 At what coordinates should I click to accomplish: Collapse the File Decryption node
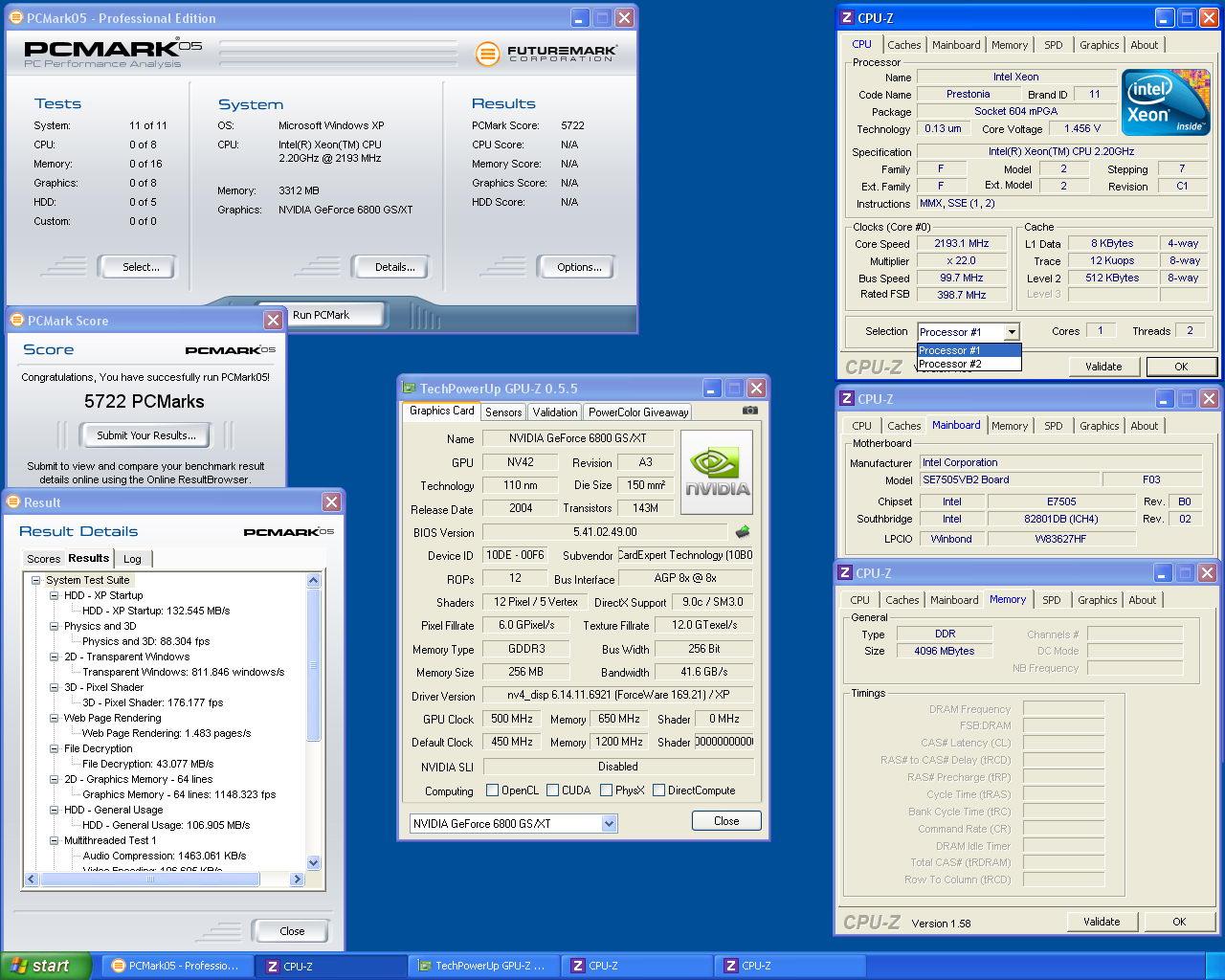[55, 748]
